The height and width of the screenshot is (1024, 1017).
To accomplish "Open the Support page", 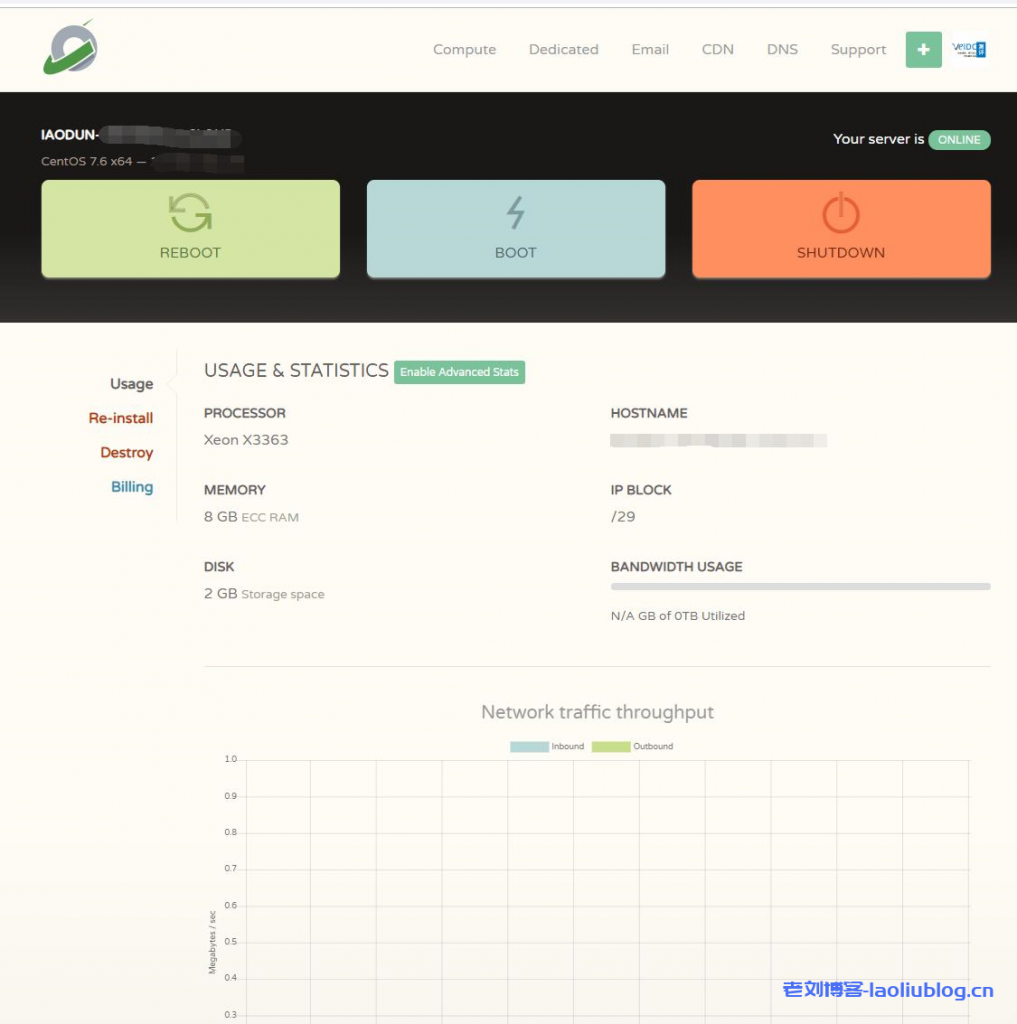I will (x=857, y=49).
